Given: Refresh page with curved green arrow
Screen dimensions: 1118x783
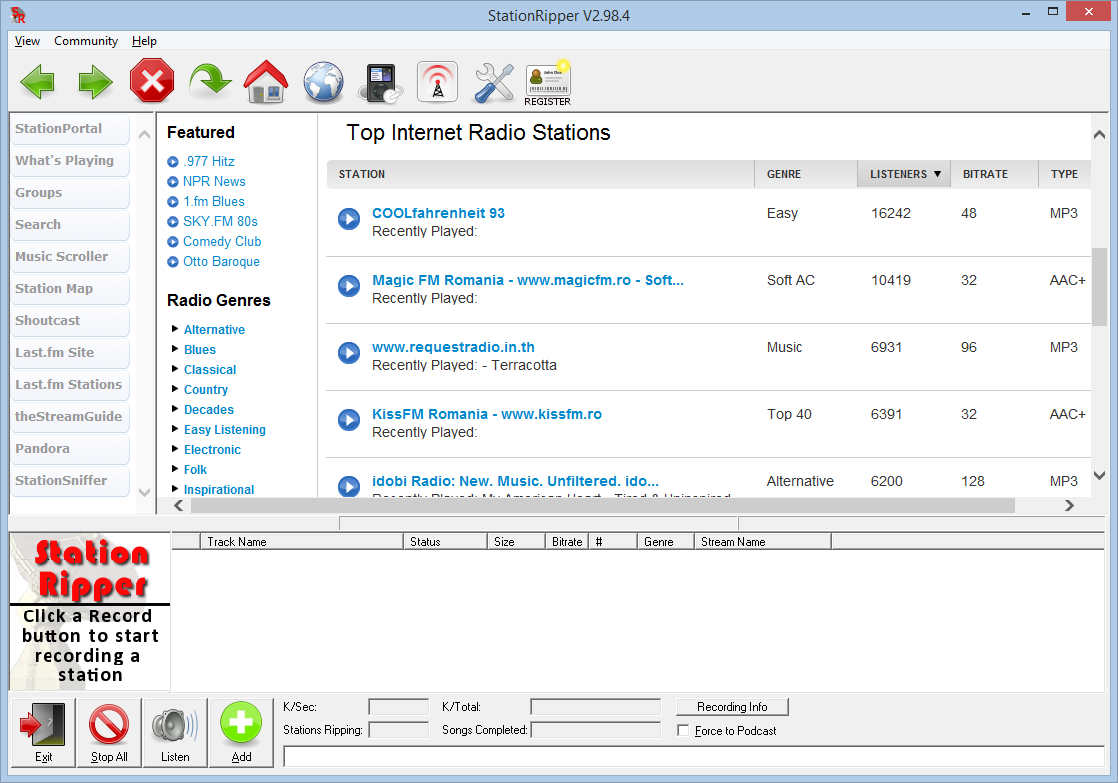Looking at the screenshot, I should (x=210, y=81).
